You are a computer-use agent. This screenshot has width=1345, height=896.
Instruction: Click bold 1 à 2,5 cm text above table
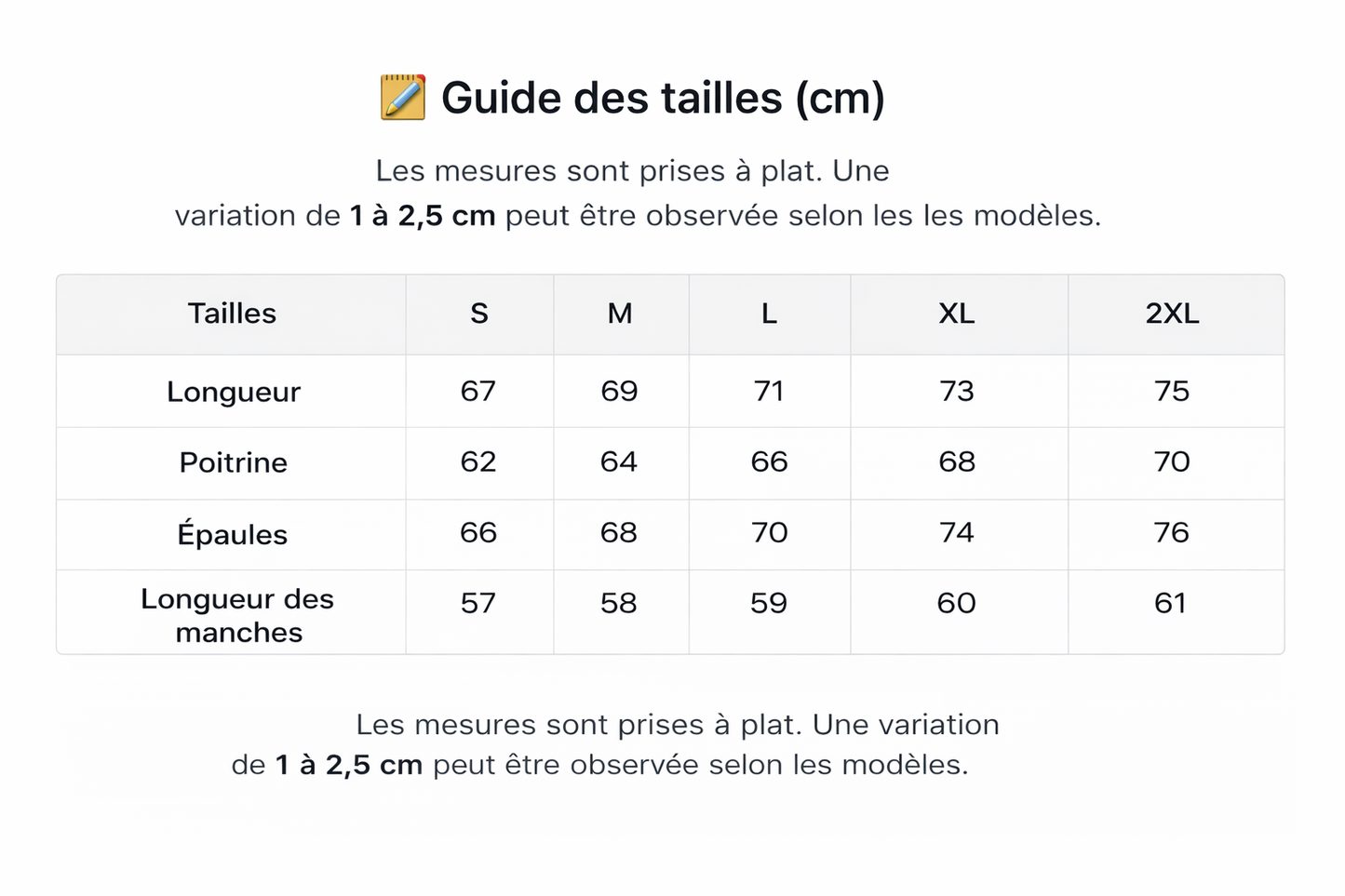click(423, 216)
